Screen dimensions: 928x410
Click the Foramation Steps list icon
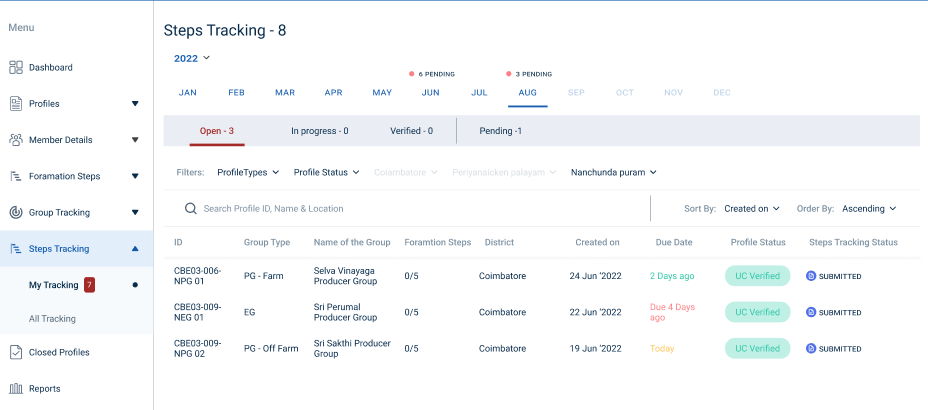pos(16,177)
